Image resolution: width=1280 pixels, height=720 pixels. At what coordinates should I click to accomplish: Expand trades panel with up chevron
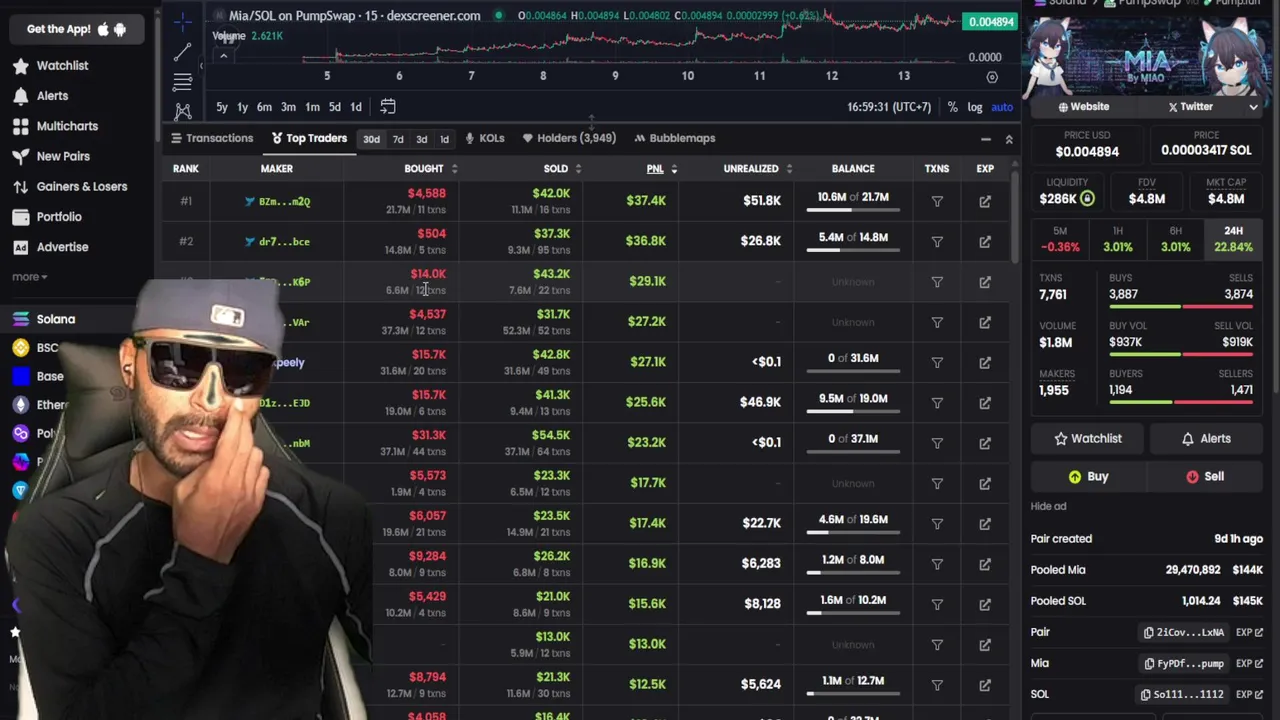coord(1008,139)
